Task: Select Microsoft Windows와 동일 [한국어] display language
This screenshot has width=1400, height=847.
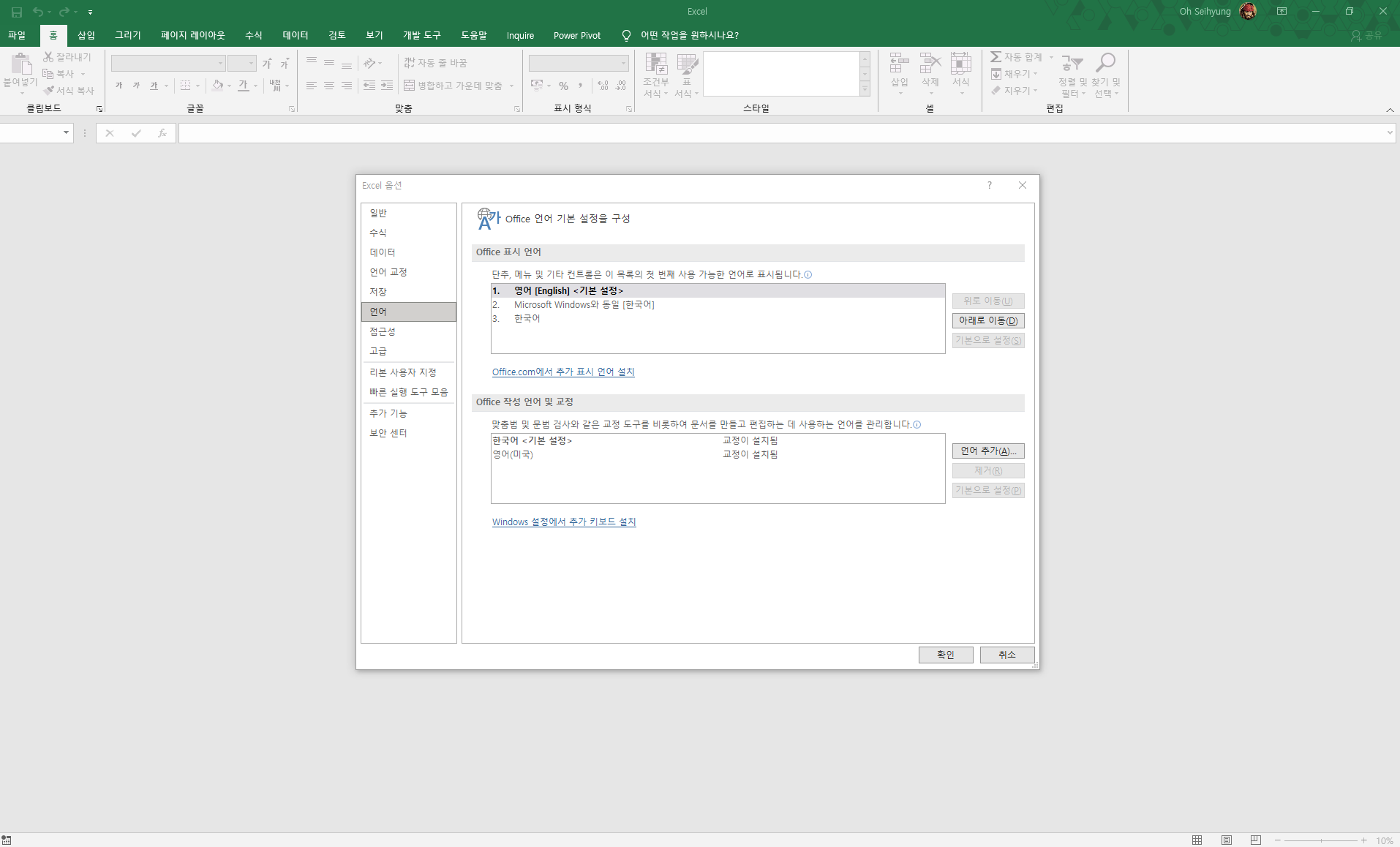Action: point(718,304)
